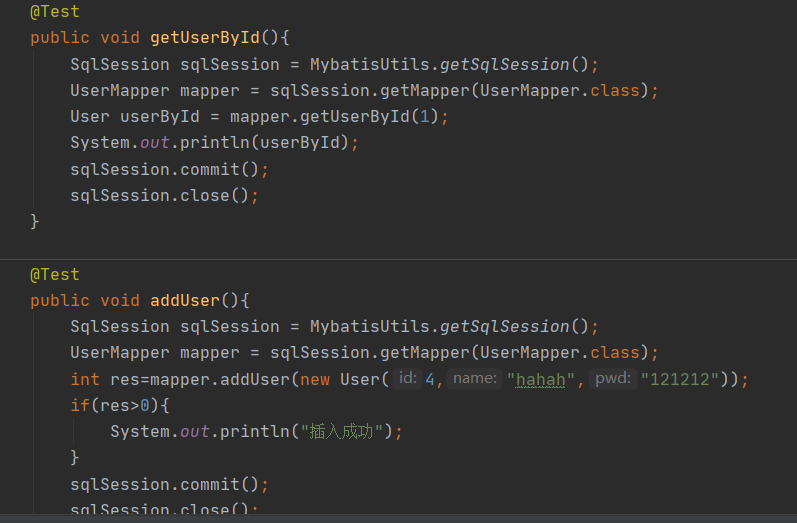Click the int keyword before res
Screen dimensions: 797x523
[84, 379]
